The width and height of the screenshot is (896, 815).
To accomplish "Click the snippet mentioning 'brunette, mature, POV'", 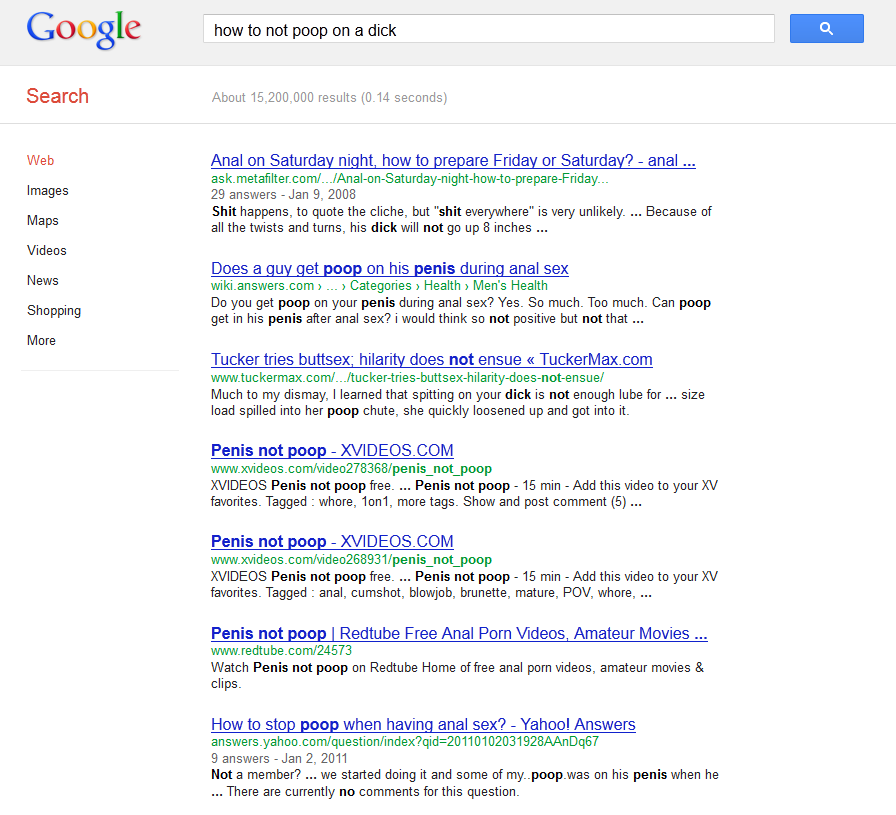I will tap(464, 585).
